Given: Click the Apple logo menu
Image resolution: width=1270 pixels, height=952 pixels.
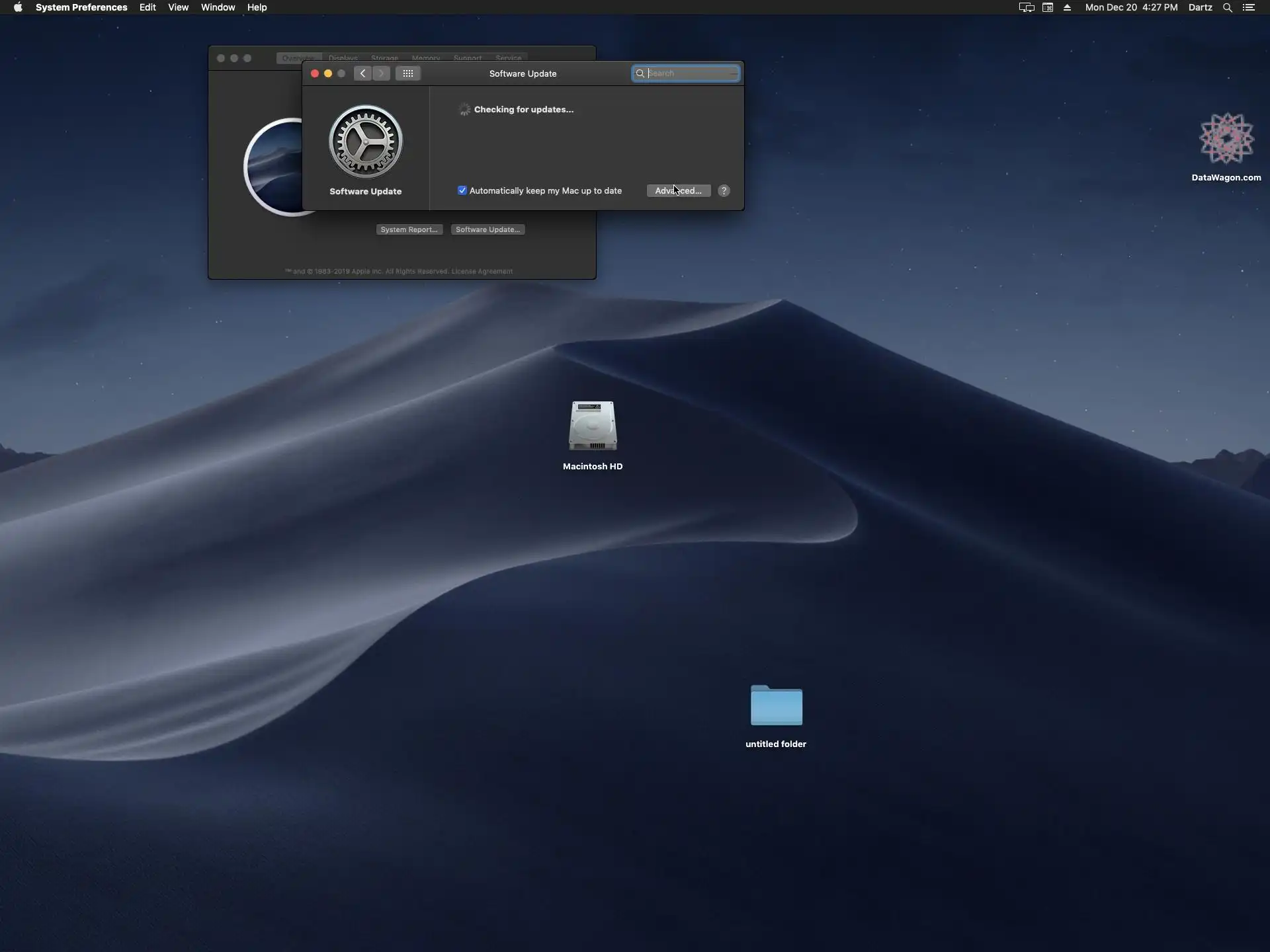Looking at the screenshot, I should click(x=18, y=7).
